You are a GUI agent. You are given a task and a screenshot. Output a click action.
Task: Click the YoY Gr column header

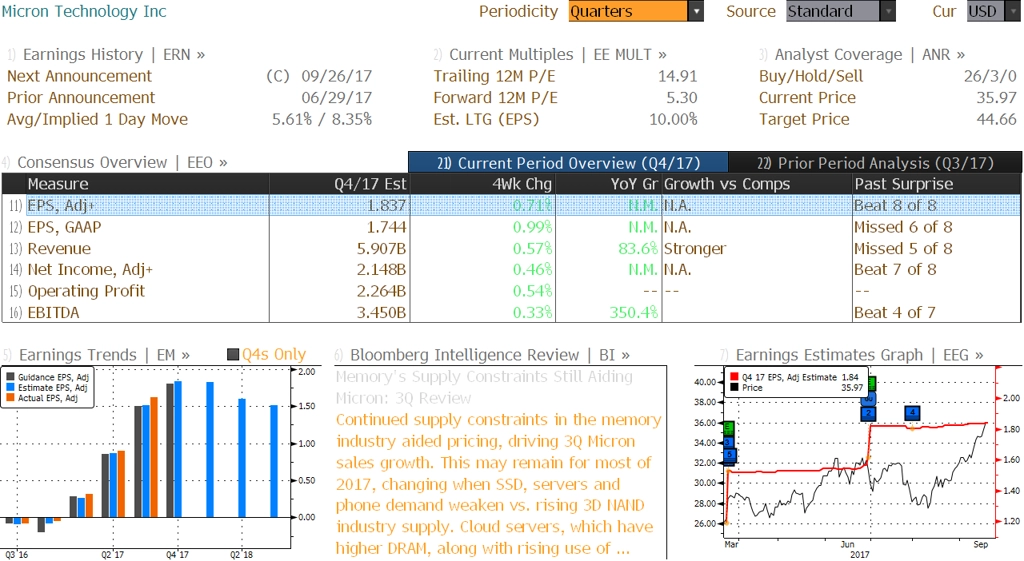click(608, 184)
